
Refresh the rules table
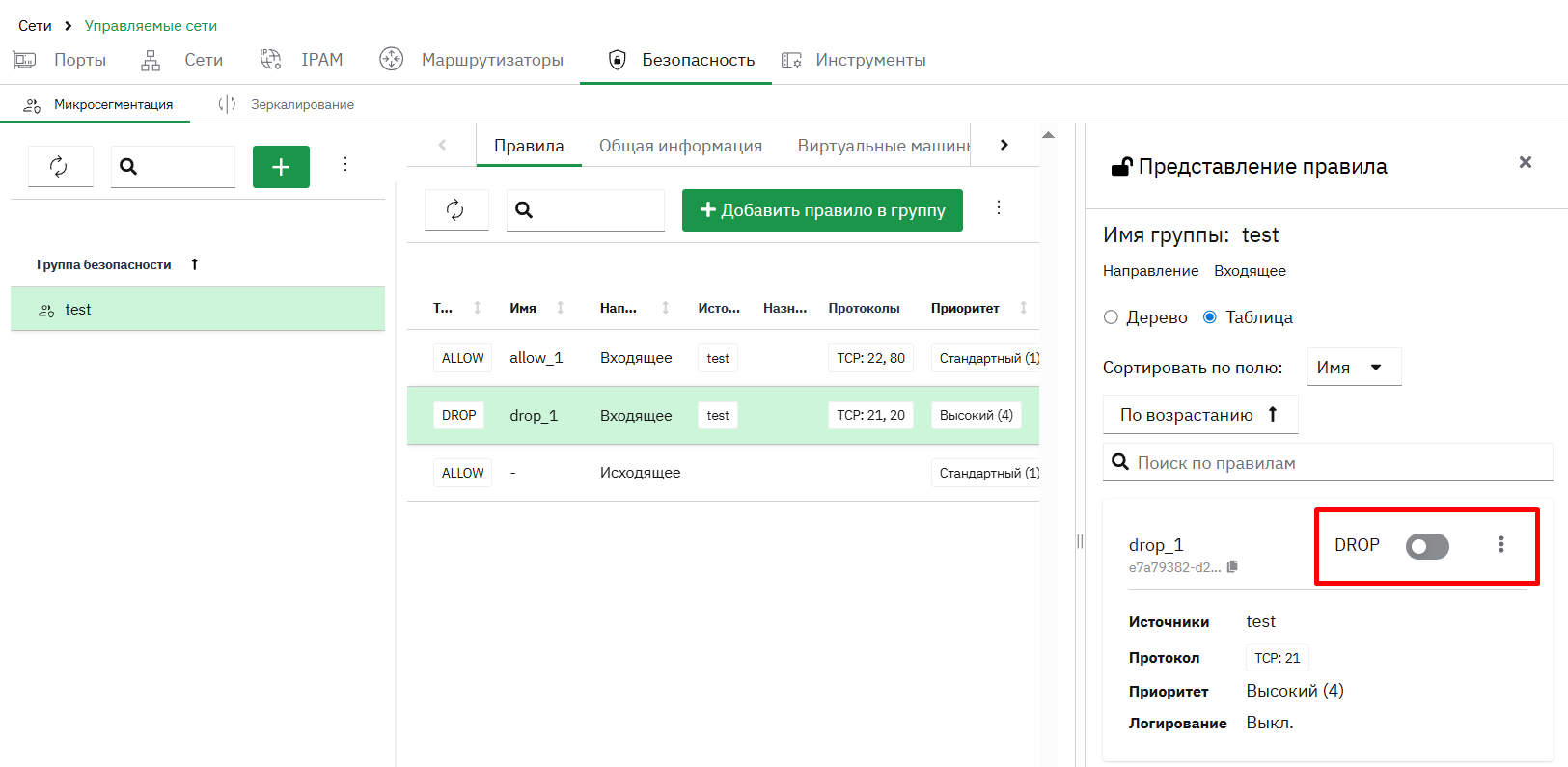point(455,210)
